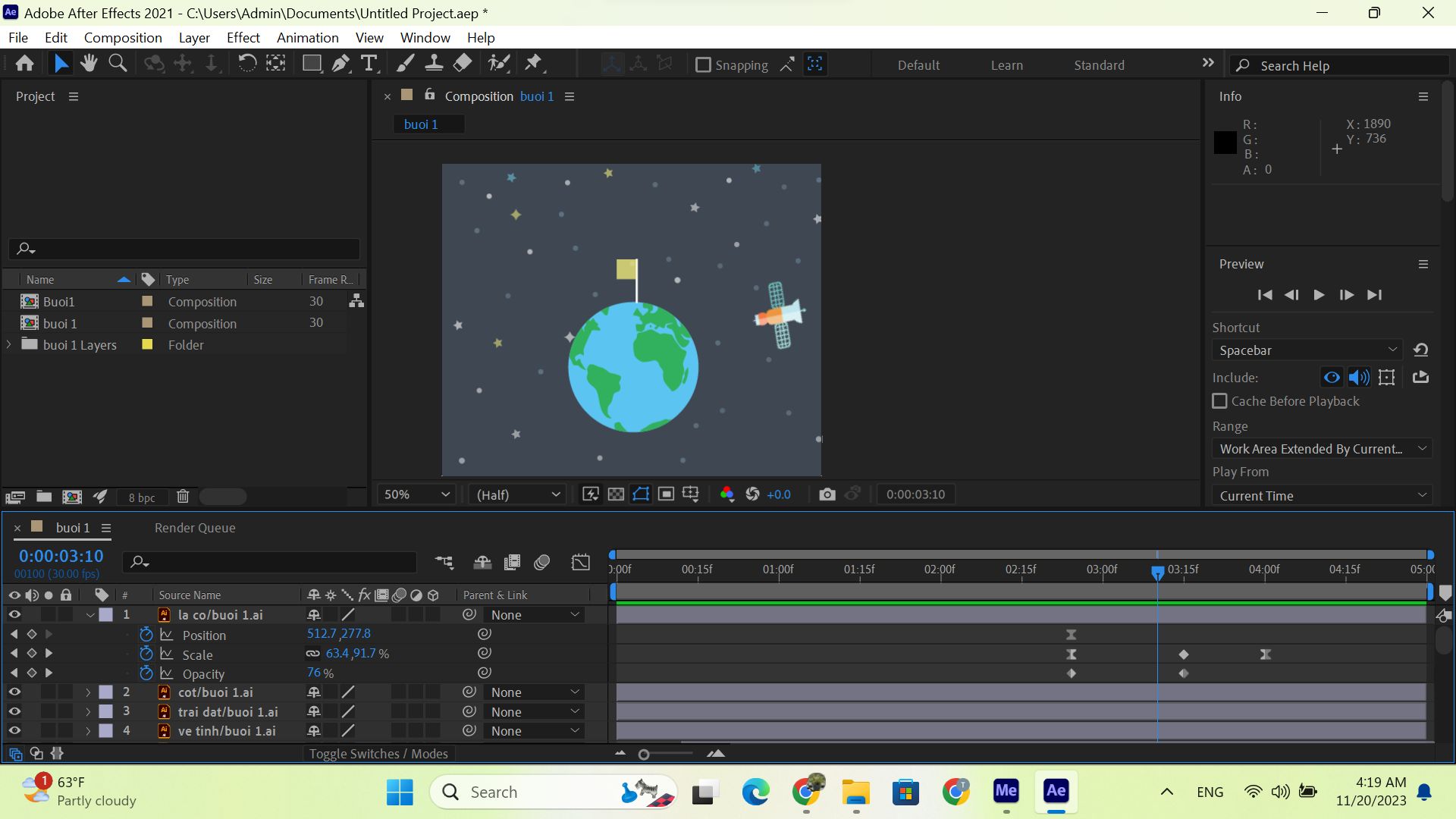Toggle audio inclusion in Preview panel
The height and width of the screenshot is (819, 1456).
pos(1359,377)
